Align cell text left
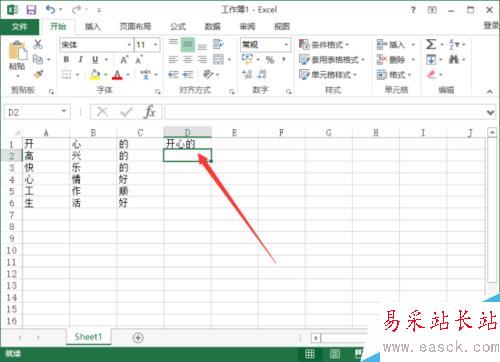The width and height of the screenshot is (500, 362). pyautogui.click(x=173, y=60)
